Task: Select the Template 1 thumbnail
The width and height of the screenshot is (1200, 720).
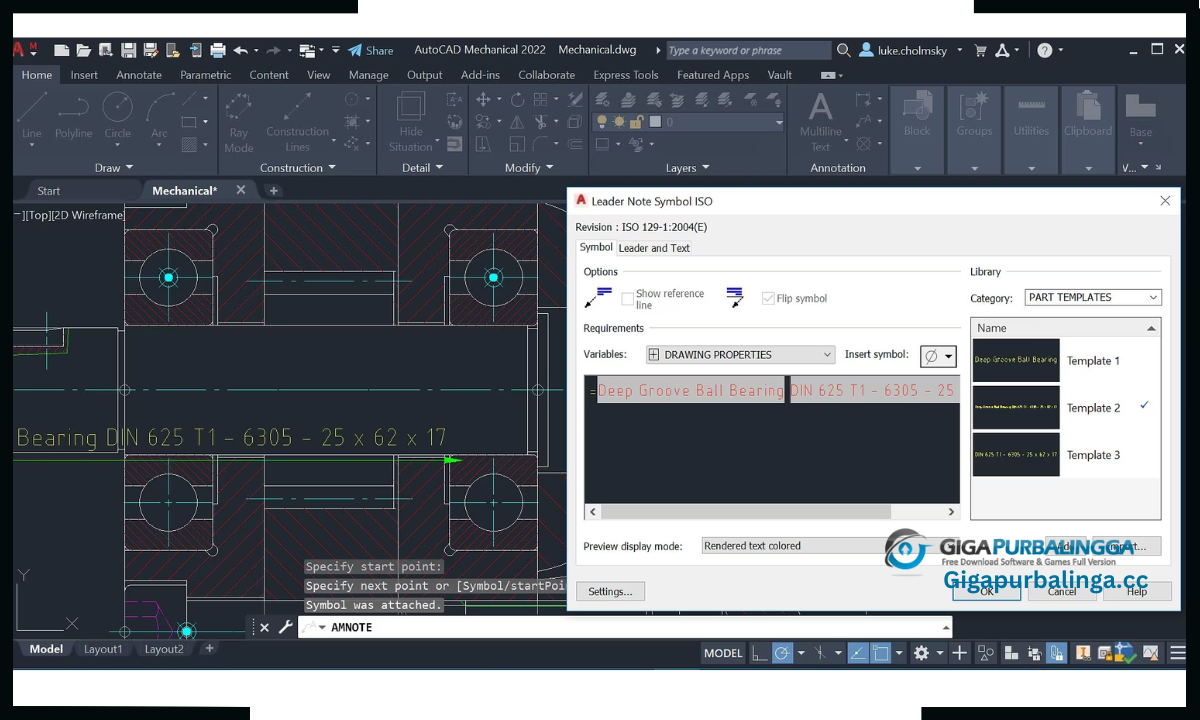Action: tap(1016, 360)
